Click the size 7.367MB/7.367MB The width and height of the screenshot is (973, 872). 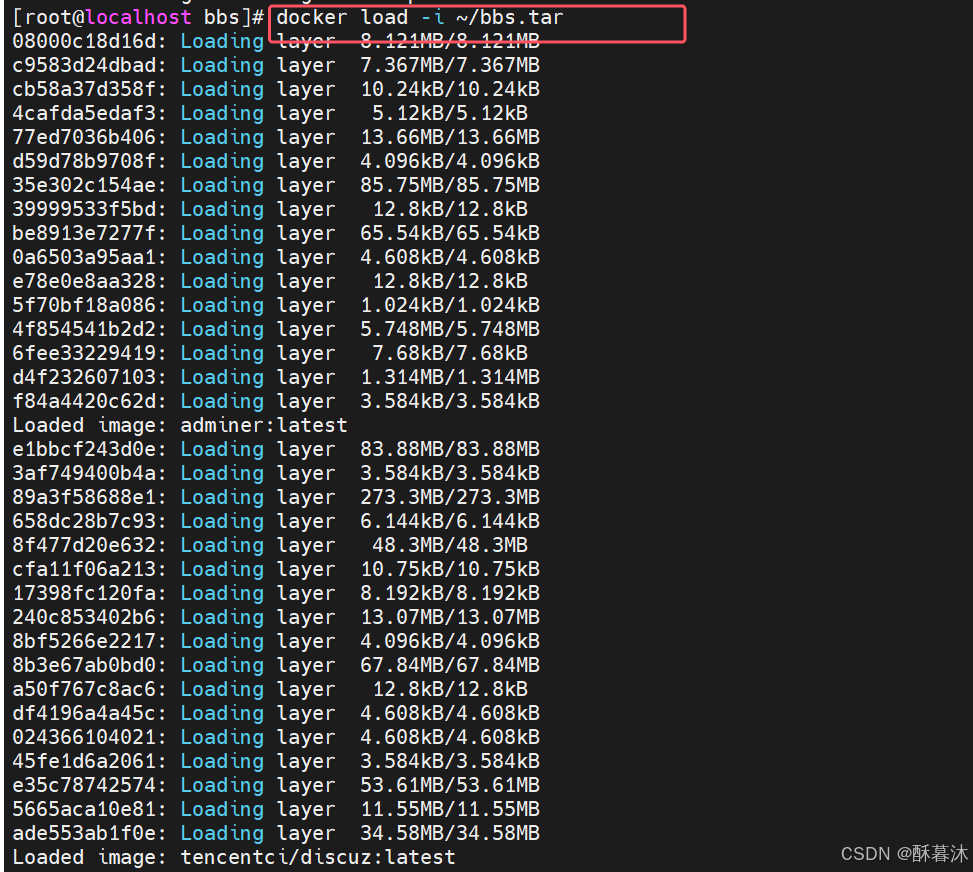click(x=450, y=65)
